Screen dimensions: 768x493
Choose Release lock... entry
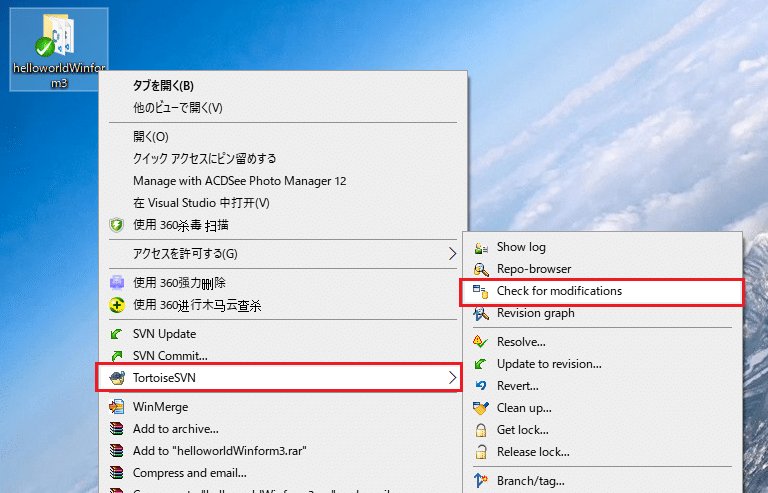(x=602, y=451)
